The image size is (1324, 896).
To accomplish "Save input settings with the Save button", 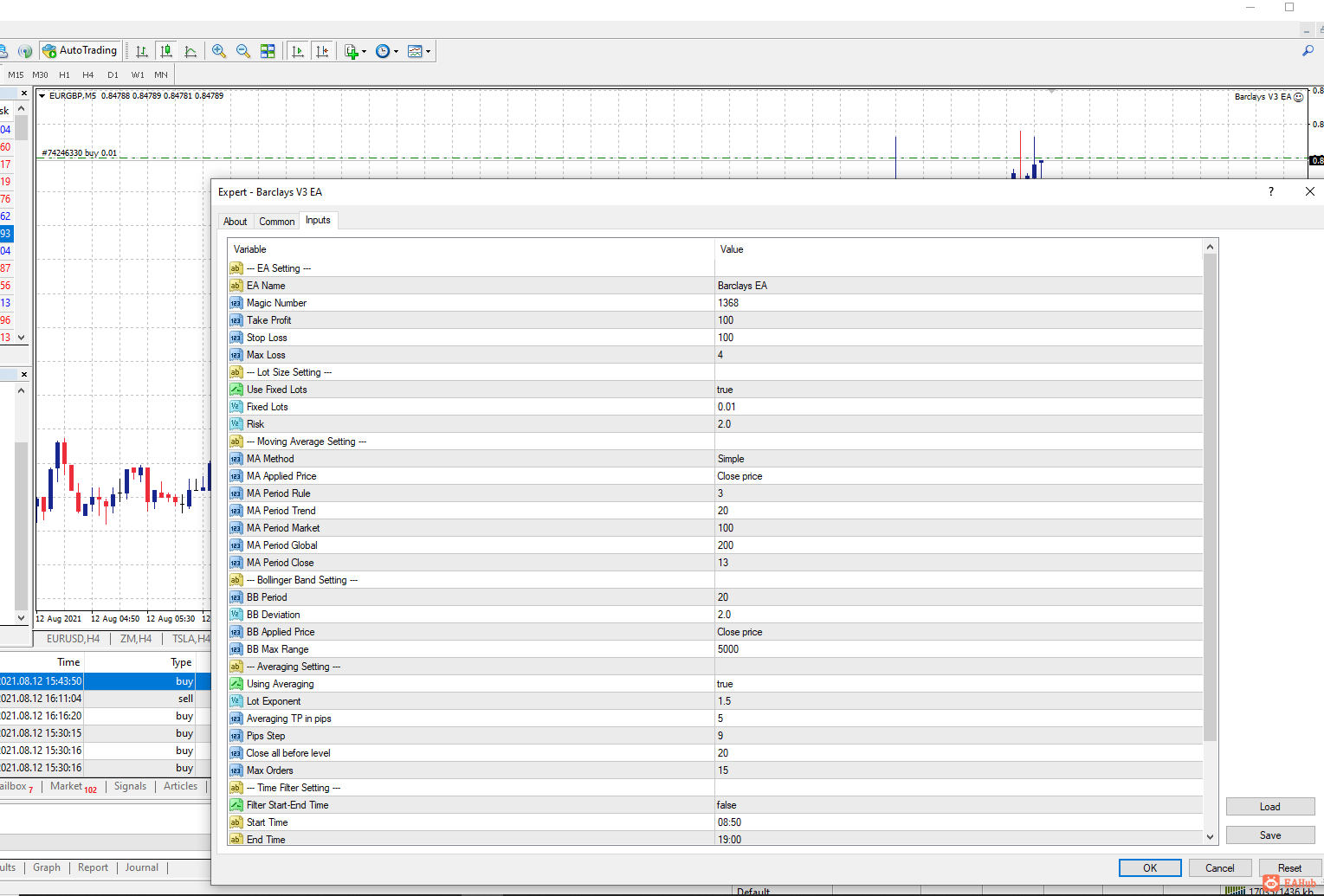I will [x=1270, y=835].
